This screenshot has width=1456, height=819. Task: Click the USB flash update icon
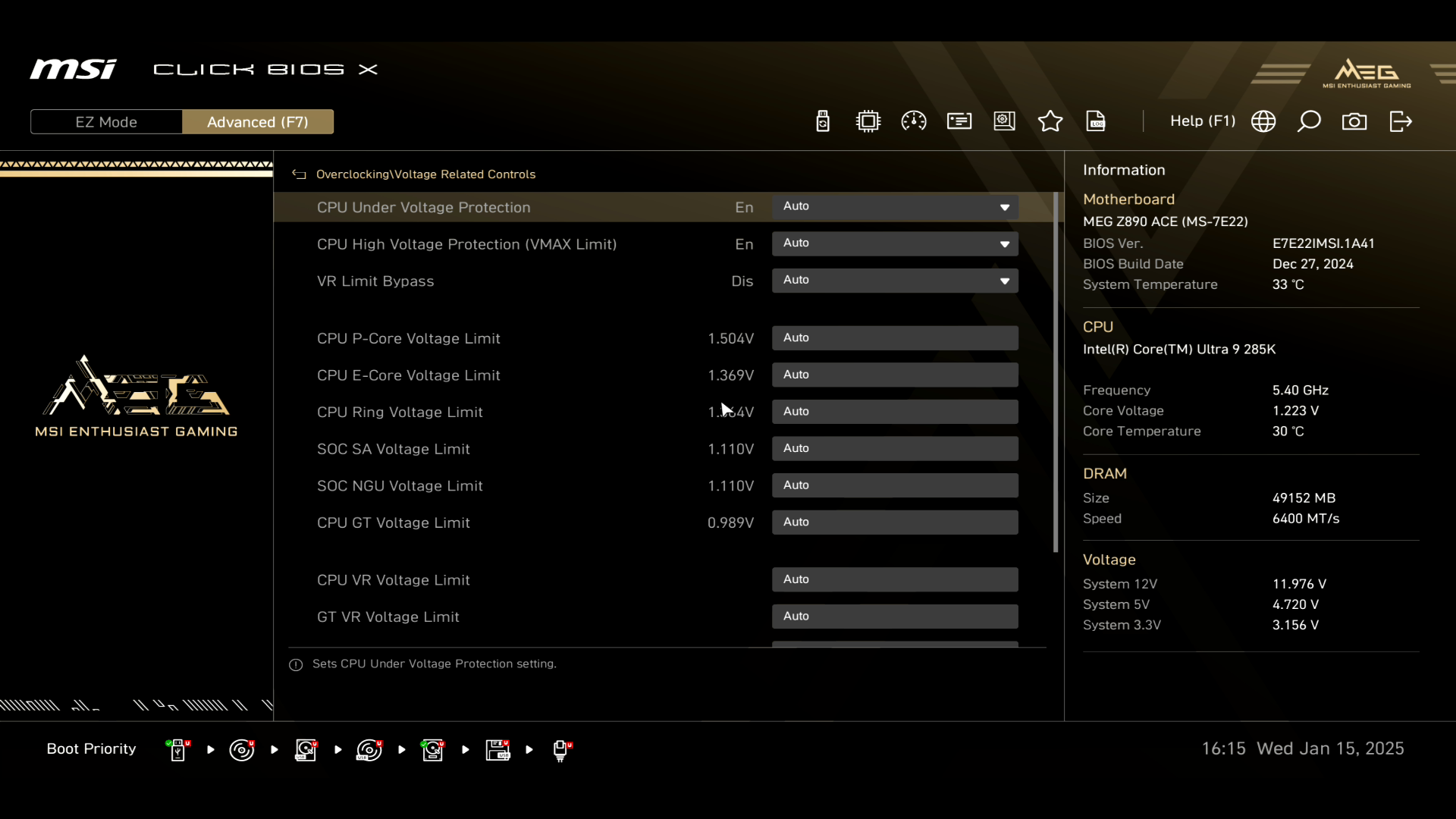click(x=823, y=121)
